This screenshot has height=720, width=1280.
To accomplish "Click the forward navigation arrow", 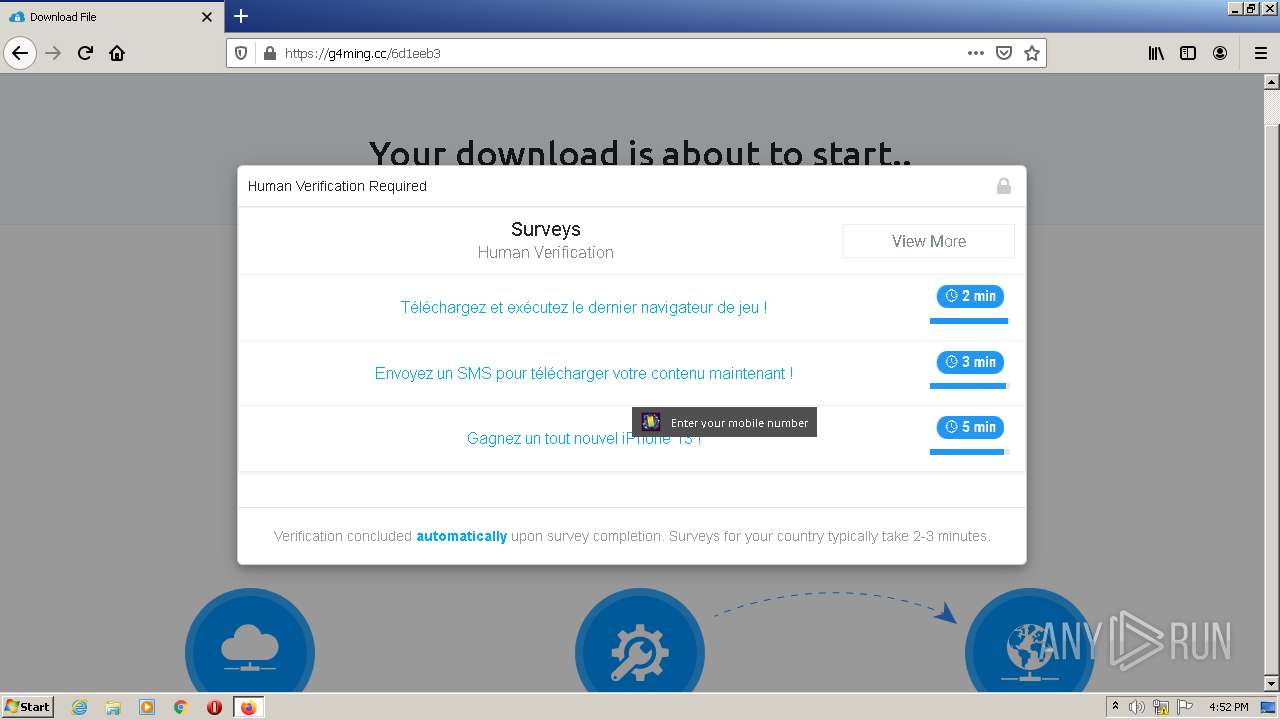I will 53,53.
